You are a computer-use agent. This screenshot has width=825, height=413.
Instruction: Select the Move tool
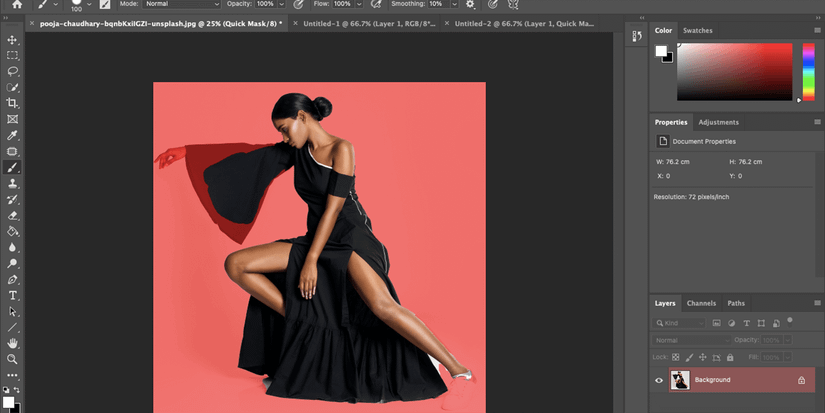click(13, 40)
